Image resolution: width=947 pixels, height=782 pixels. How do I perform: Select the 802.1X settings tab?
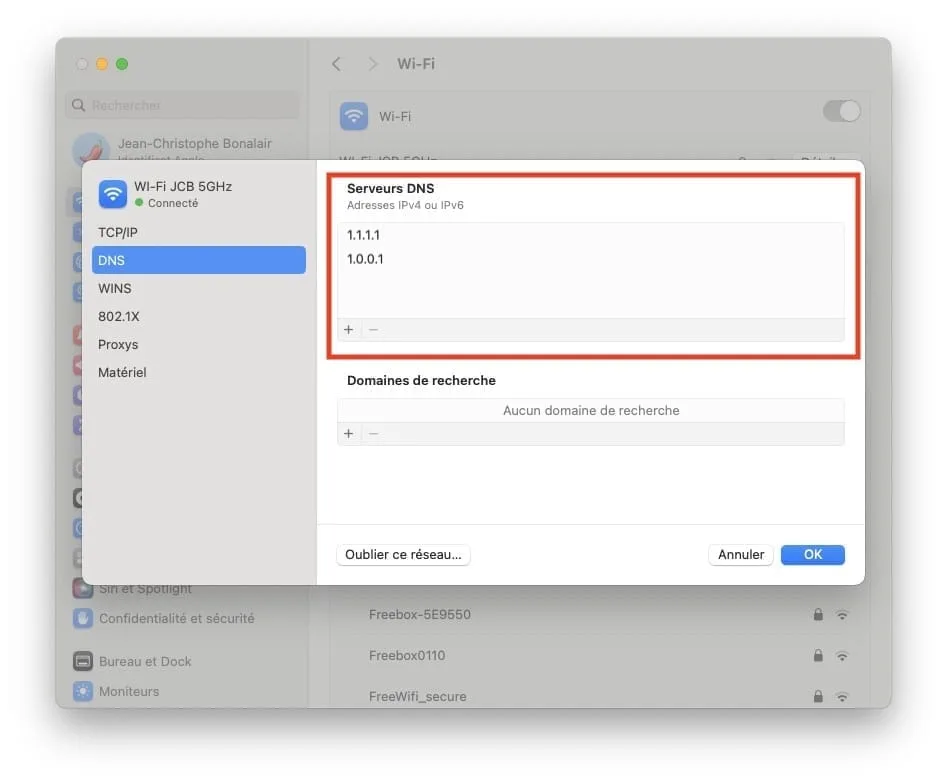point(119,316)
